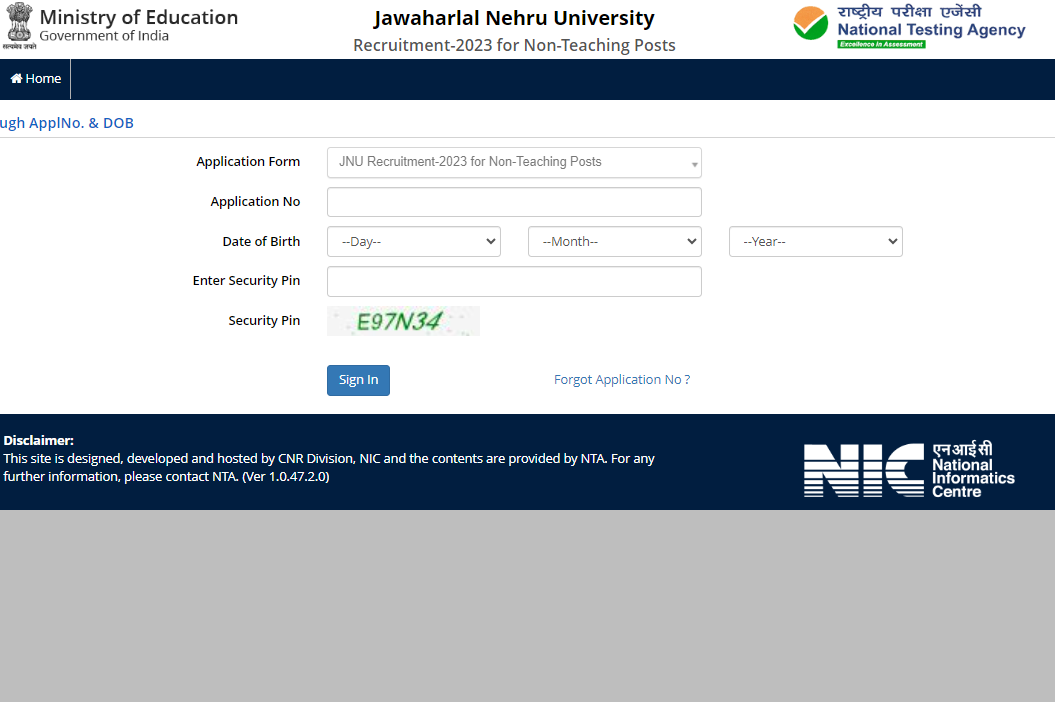Image resolution: width=1055 pixels, height=702 pixels.
Task: Click the E97N34 captcha image
Action: [403, 321]
